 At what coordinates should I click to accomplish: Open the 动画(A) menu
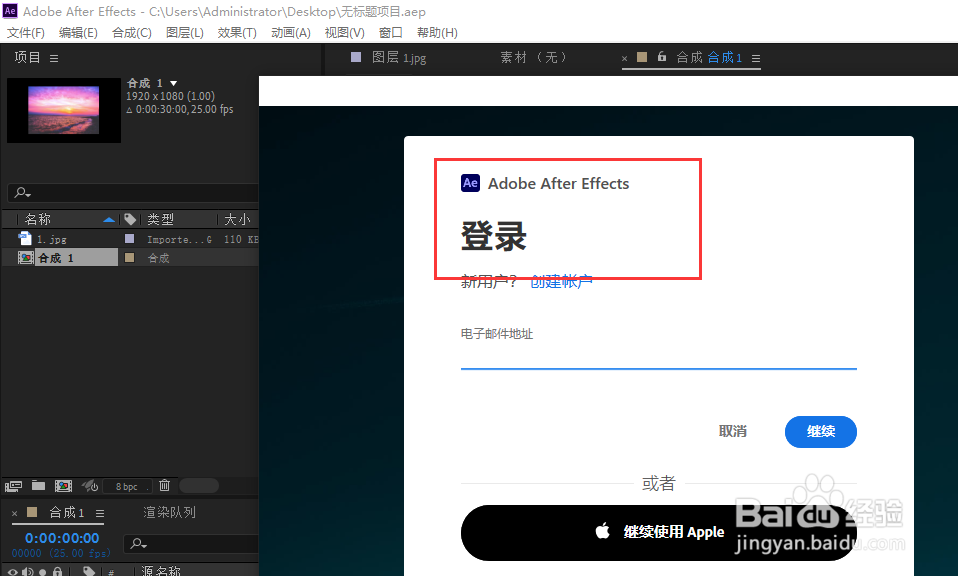coord(291,32)
